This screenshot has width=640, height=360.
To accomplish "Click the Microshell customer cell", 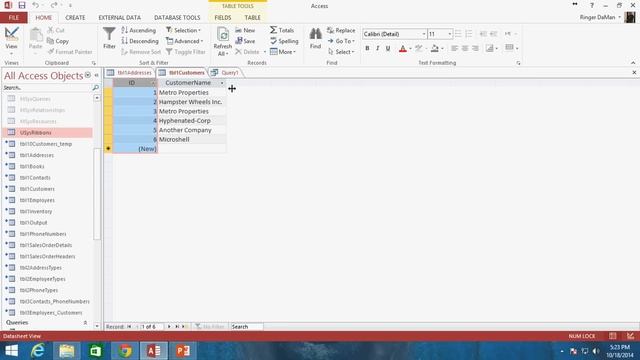I will (192, 140).
